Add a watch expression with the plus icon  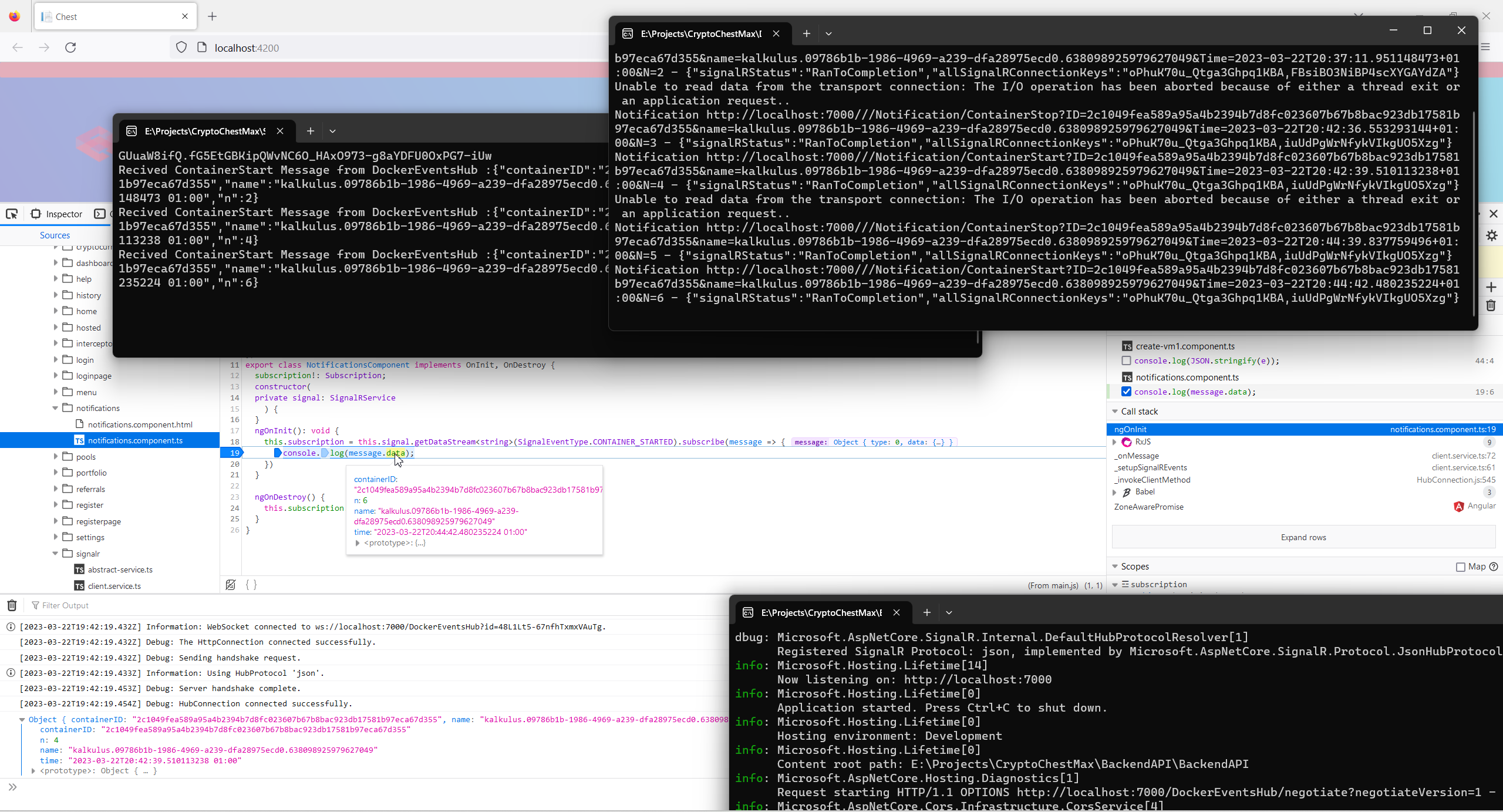(1491, 287)
